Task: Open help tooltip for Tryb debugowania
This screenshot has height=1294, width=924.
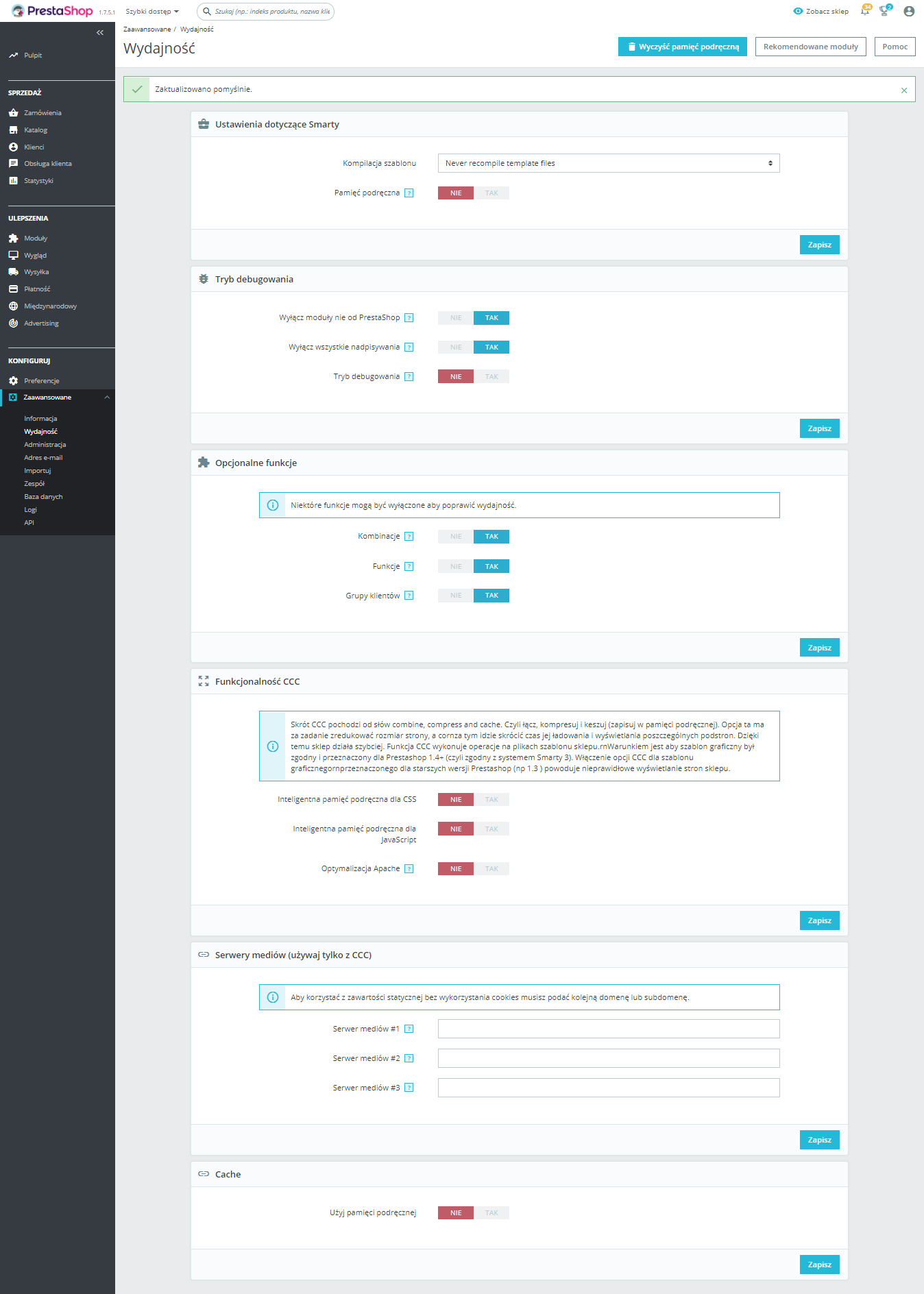Action: click(x=409, y=377)
